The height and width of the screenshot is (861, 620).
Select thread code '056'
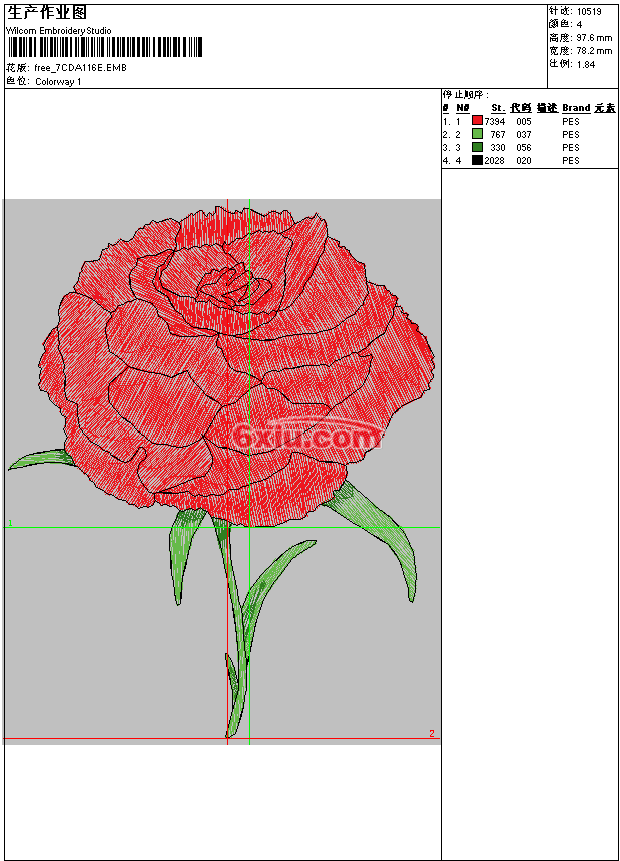pos(524,148)
